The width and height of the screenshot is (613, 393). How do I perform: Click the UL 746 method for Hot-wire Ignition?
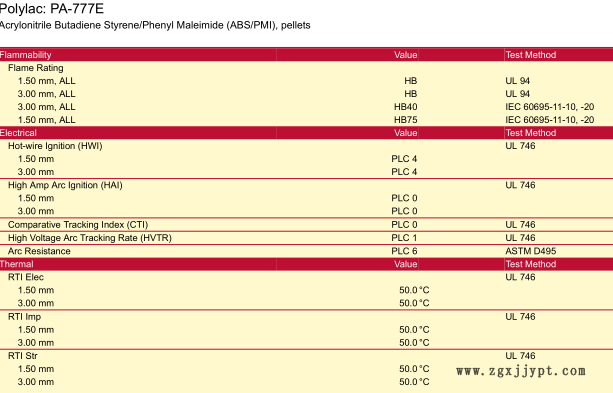coord(520,146)
